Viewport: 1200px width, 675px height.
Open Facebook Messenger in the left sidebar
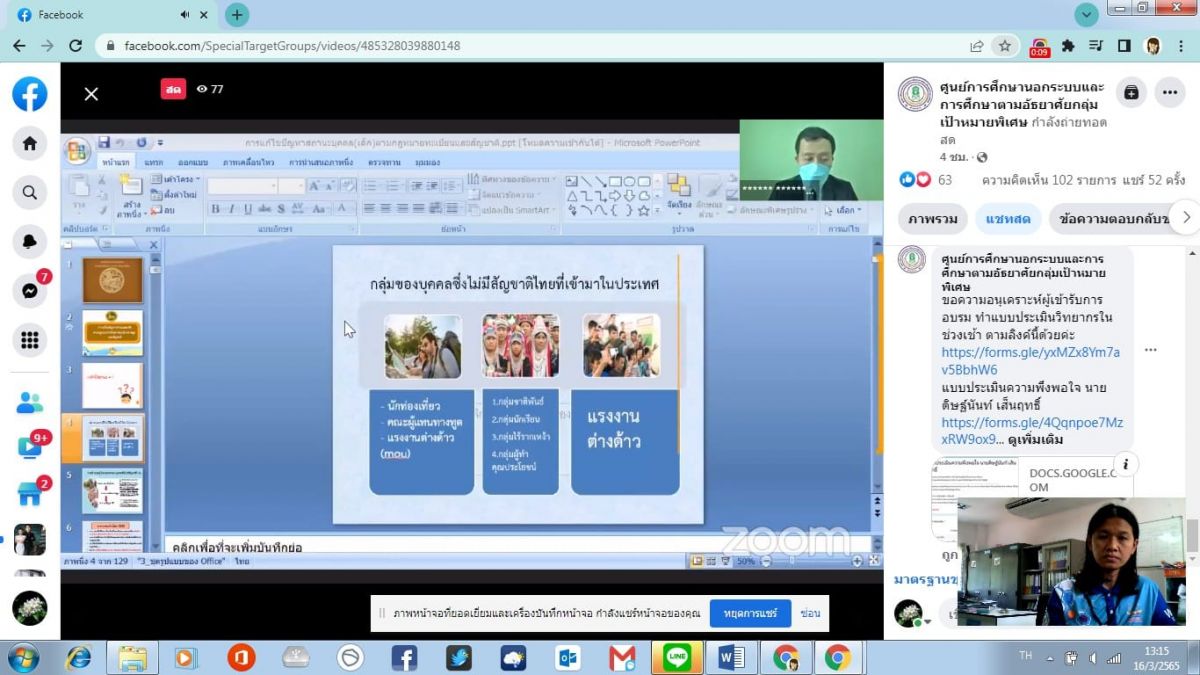30,290
